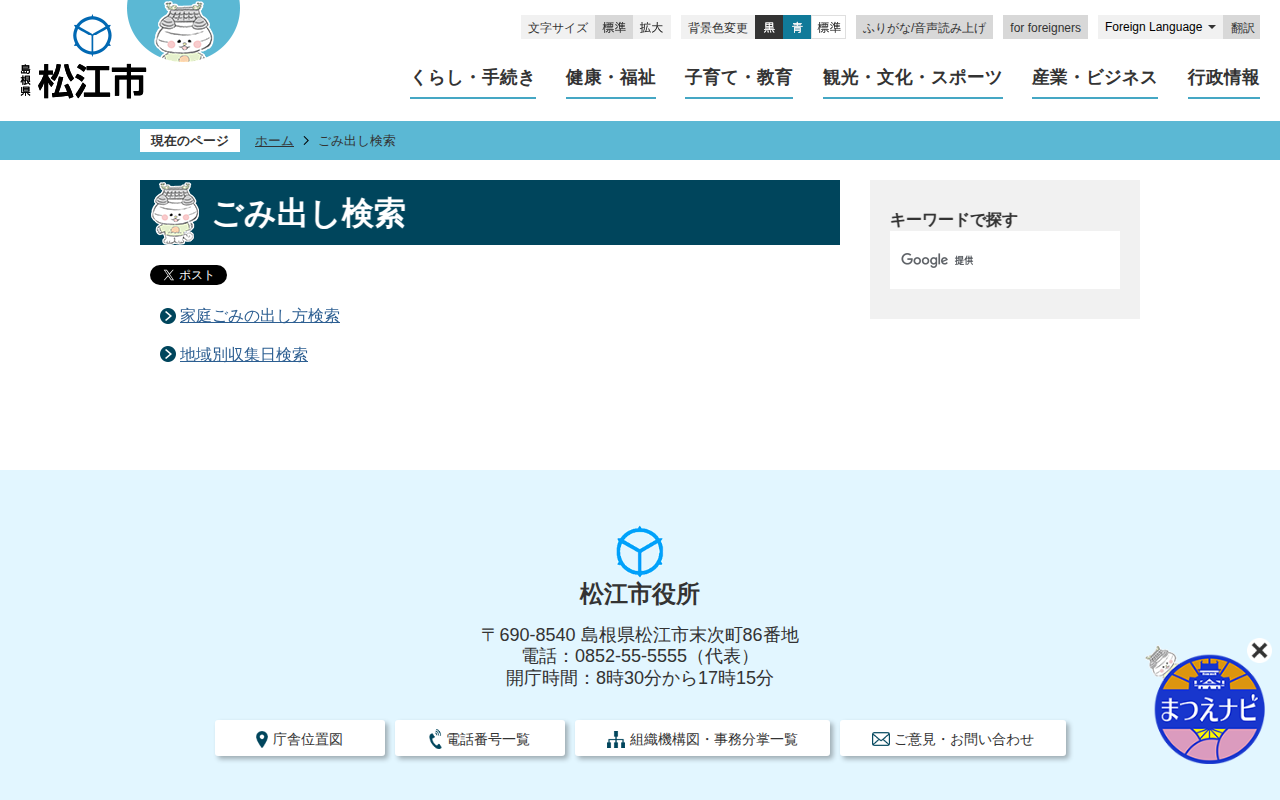
Task: Set text size to 拡大
Action: (x=651, y=27)
